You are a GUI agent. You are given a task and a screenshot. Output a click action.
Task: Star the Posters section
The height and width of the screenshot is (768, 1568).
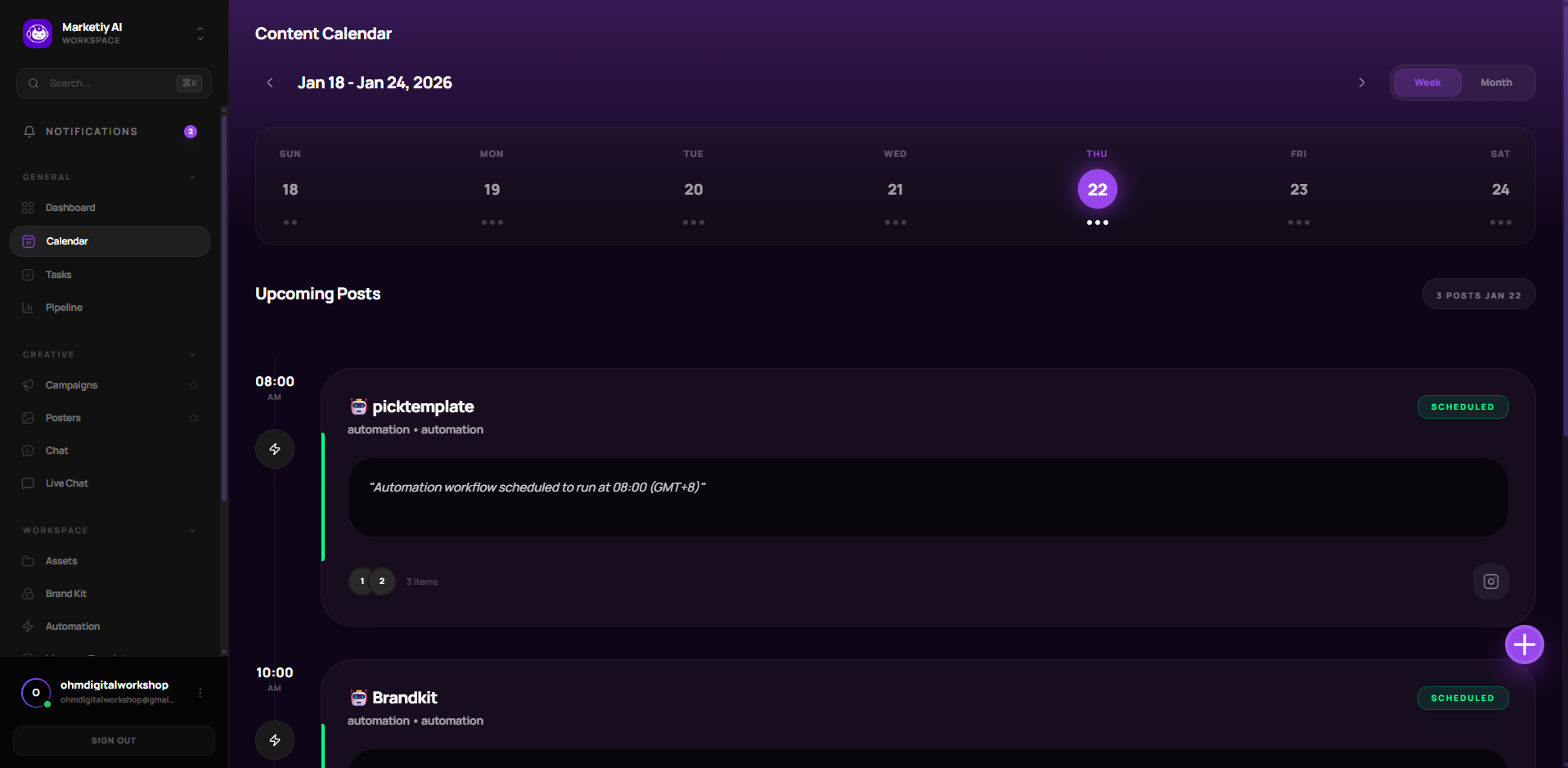pos(194,417)
